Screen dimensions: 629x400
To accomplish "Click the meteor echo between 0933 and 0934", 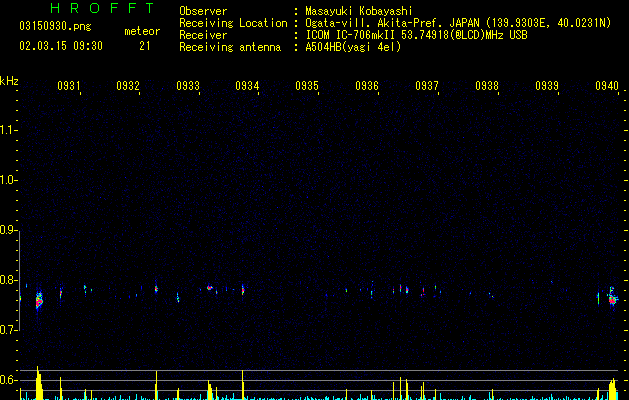I will pos(209,288).
